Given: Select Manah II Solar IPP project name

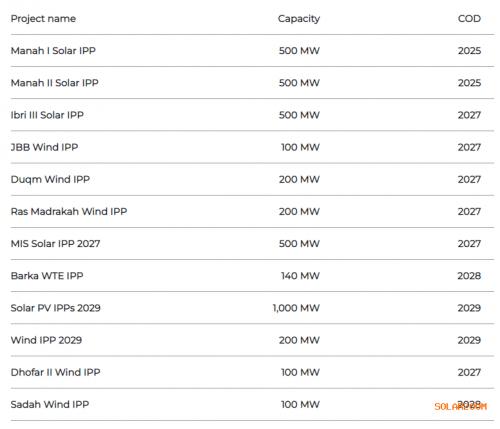Looking at the screenshot, I should click(54, 83).
